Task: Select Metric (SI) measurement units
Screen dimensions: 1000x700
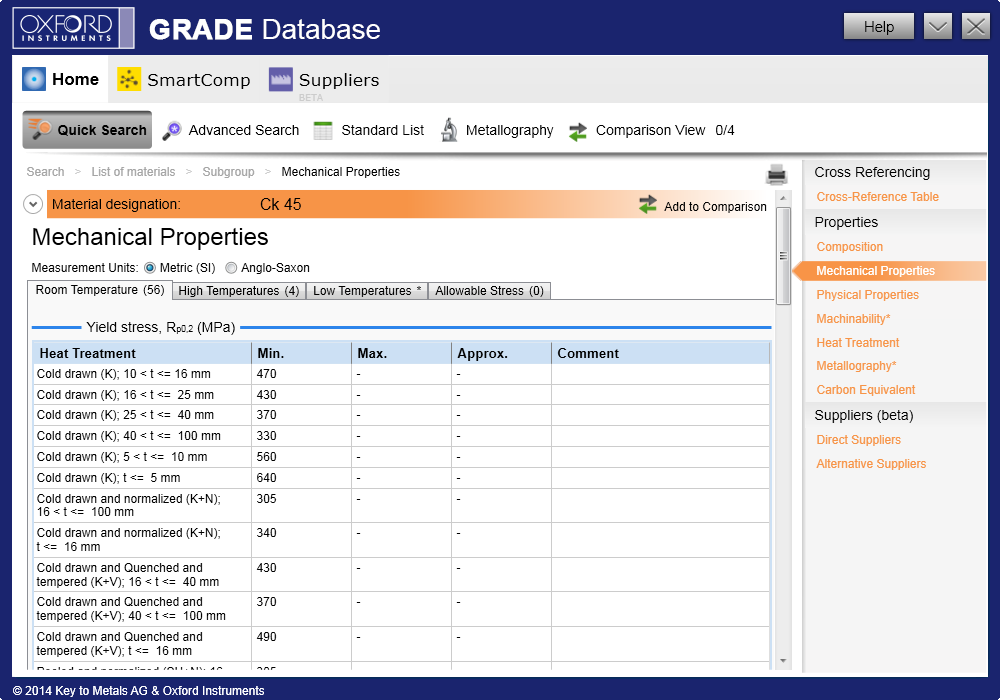Action: point(150,268)
